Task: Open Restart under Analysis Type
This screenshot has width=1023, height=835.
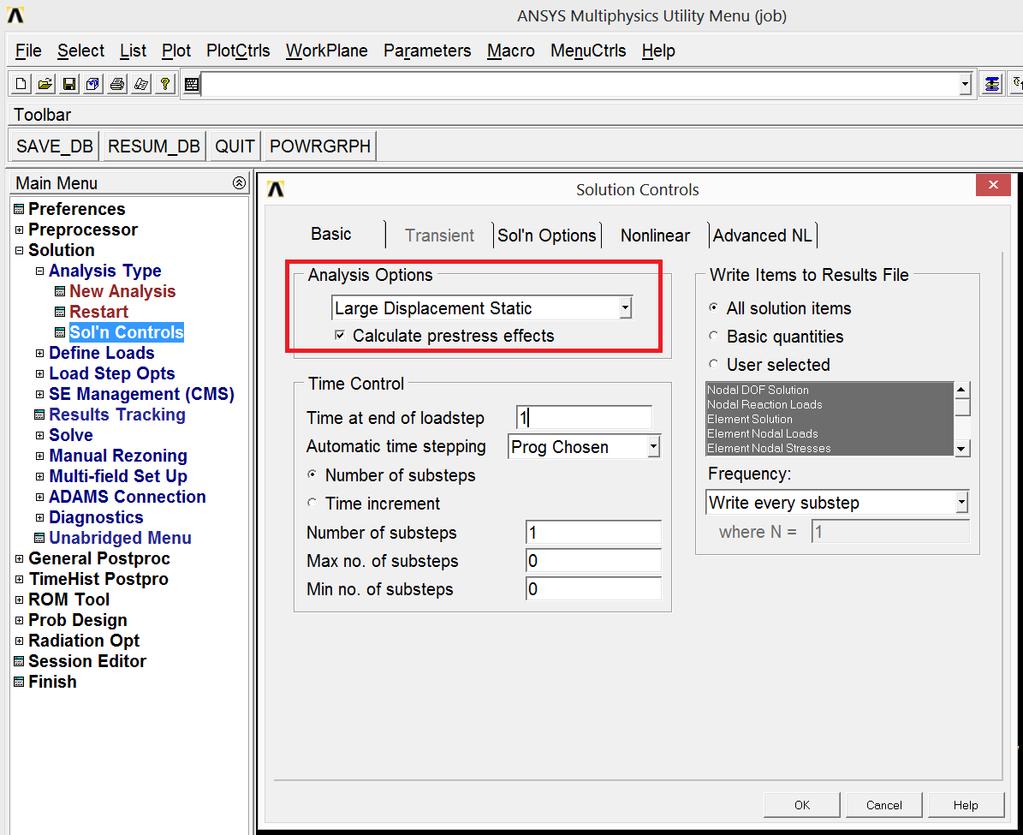Action: point(99,312)
